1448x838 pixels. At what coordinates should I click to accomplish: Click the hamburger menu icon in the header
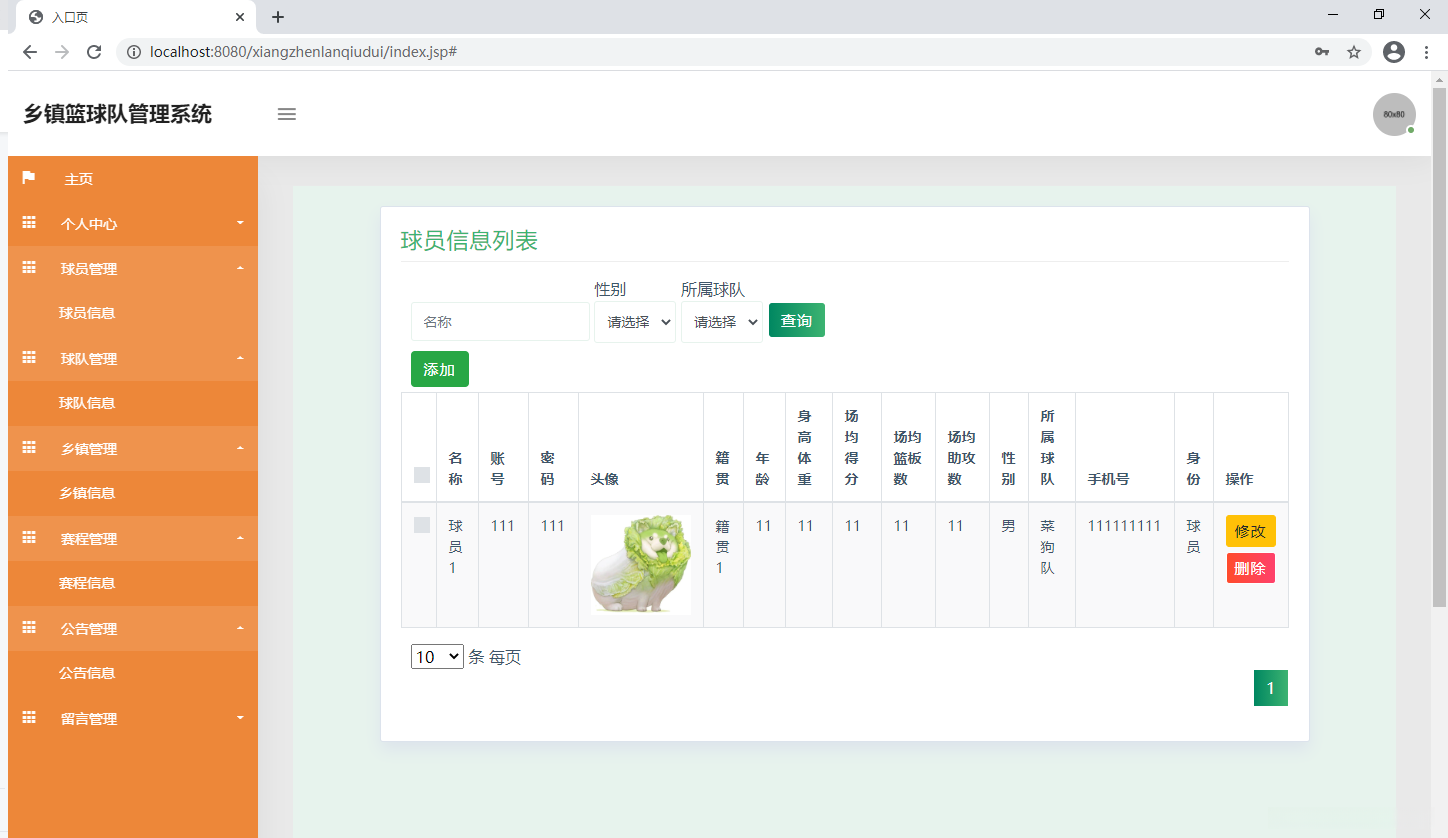[287, 114]
